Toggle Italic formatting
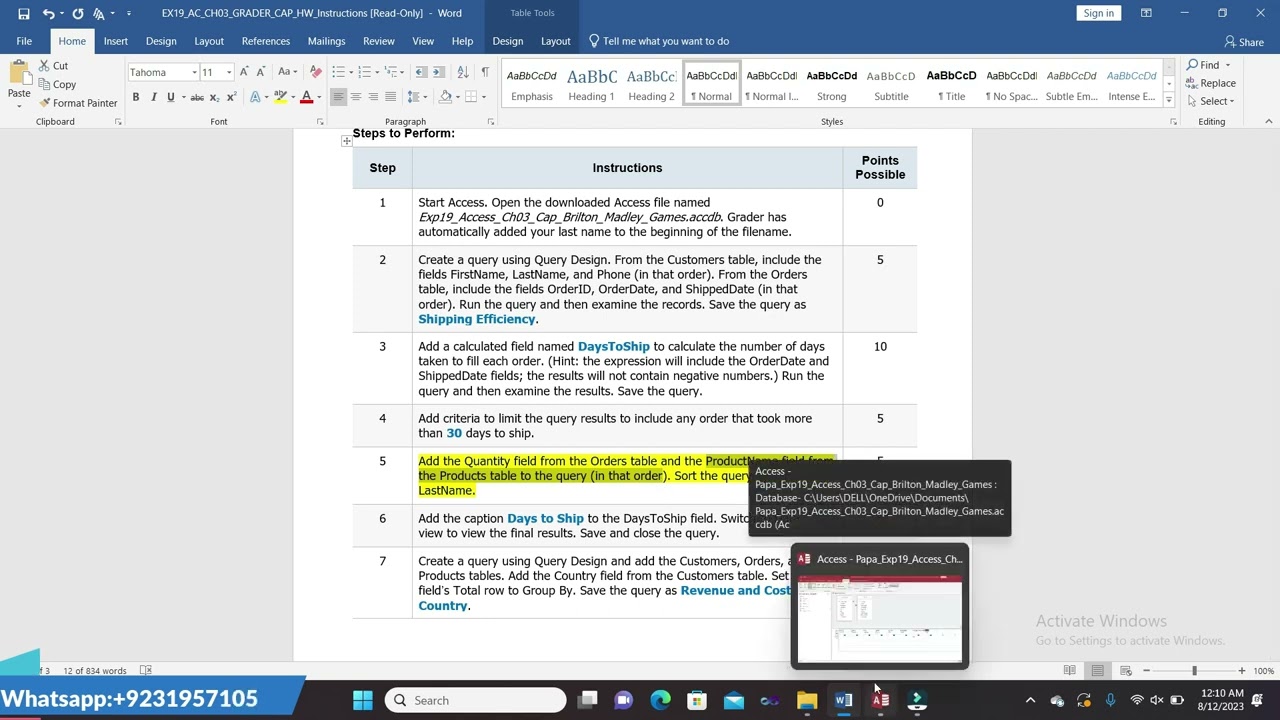The height and width of the screenshot is (720, 1280). point(153,97)
